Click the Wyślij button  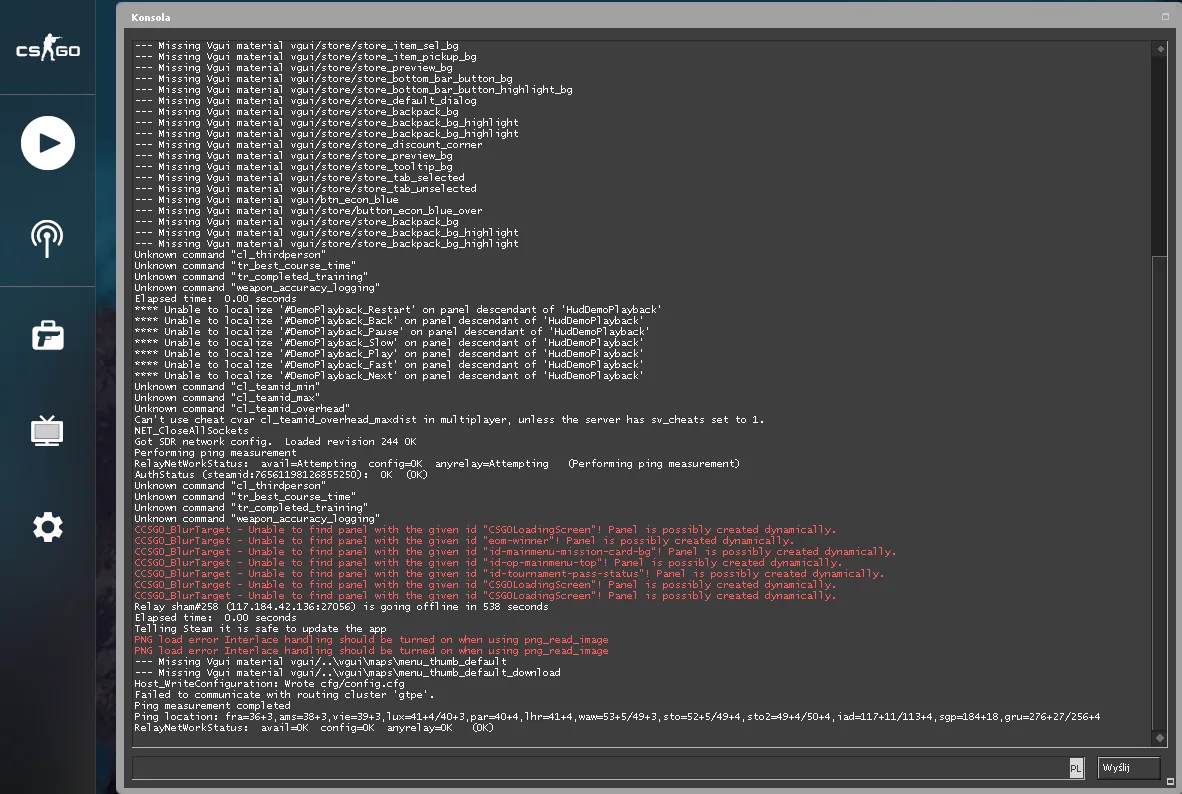[x=1128, y=768]
